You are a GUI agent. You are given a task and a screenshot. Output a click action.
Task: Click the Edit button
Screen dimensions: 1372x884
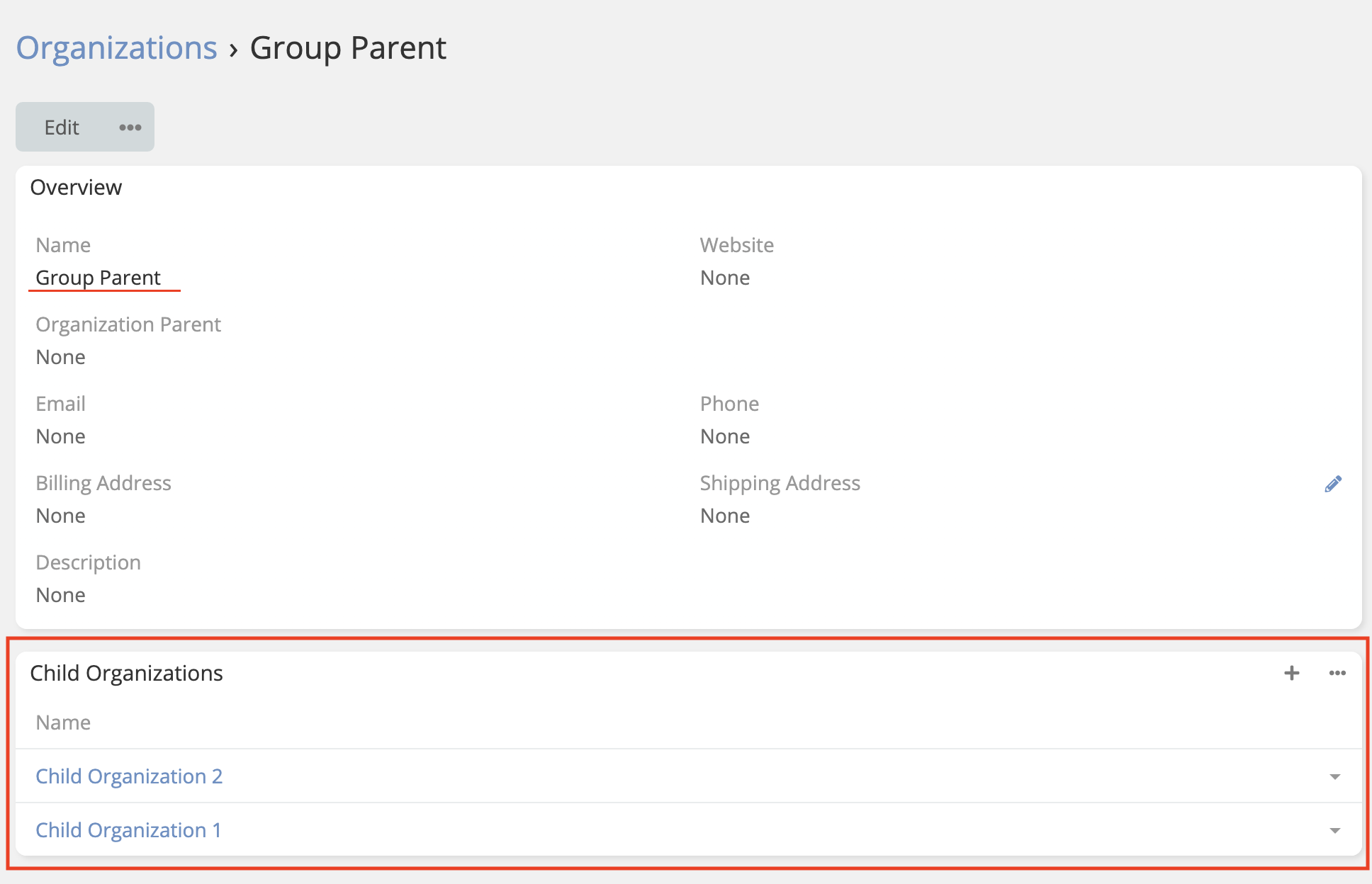62,127
